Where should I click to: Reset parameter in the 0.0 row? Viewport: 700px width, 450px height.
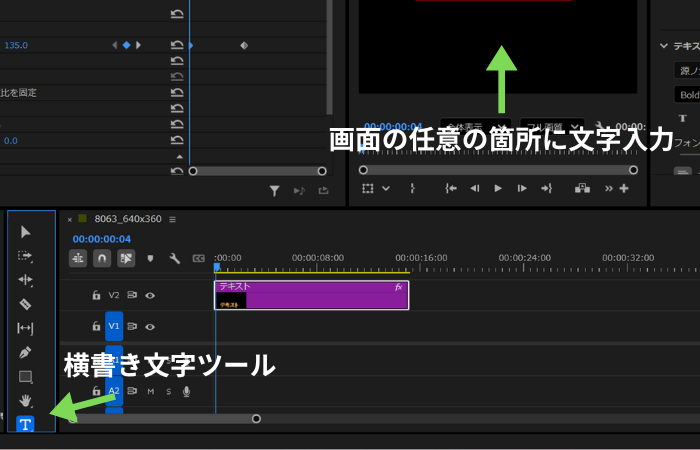pos(177,141)
